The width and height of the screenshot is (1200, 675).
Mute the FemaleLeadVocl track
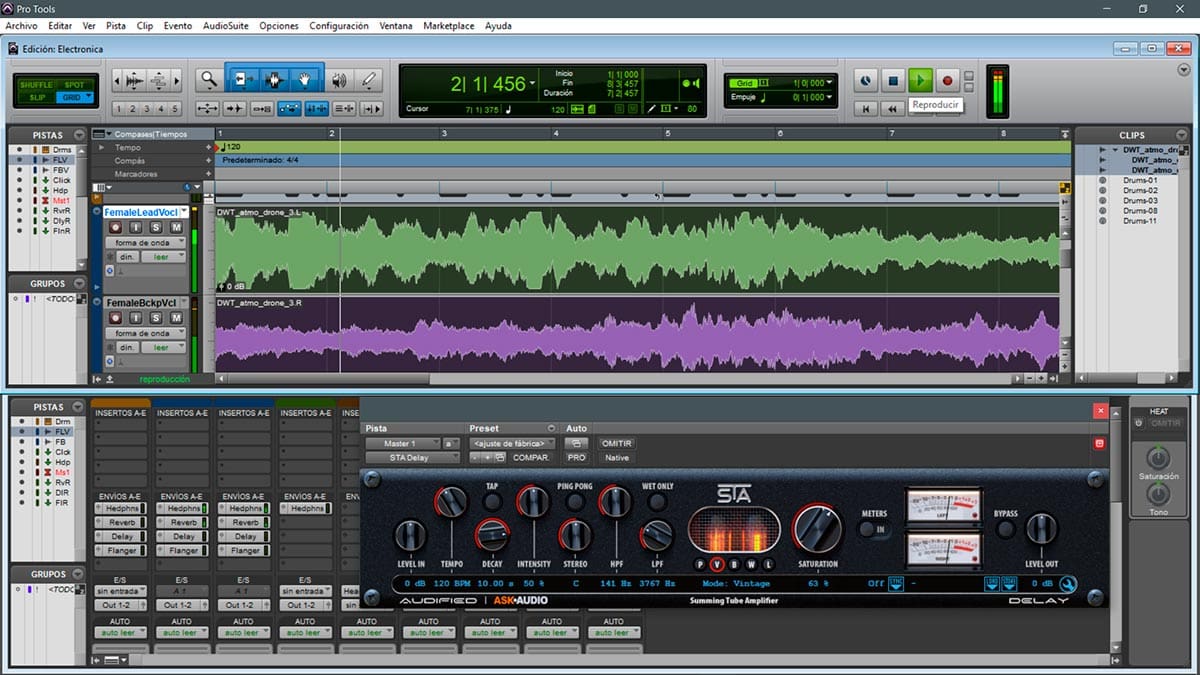(176, 228)
